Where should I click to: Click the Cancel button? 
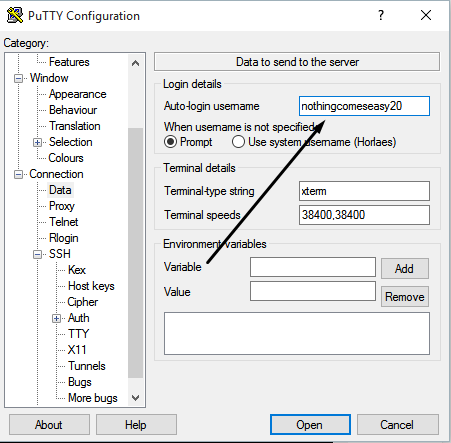pyautogui.click(x=398, y=425)
